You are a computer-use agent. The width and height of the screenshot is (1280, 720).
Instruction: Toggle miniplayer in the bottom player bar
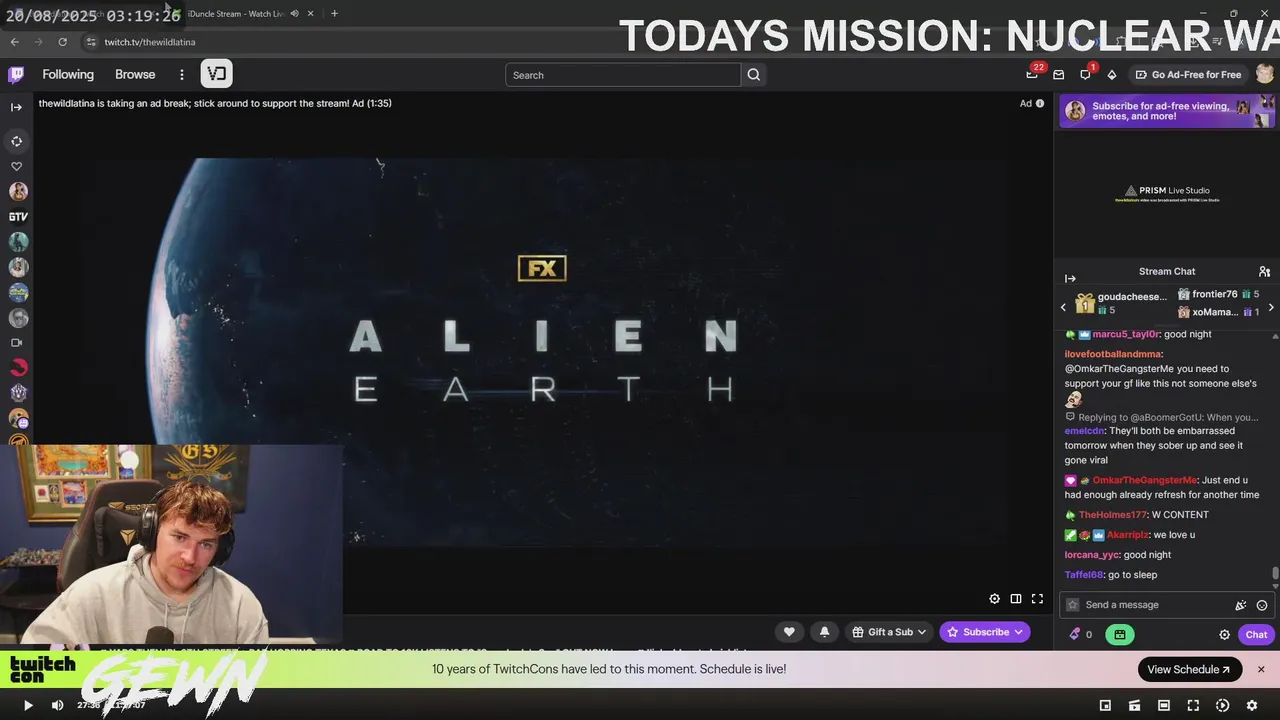coord(1105,705)
